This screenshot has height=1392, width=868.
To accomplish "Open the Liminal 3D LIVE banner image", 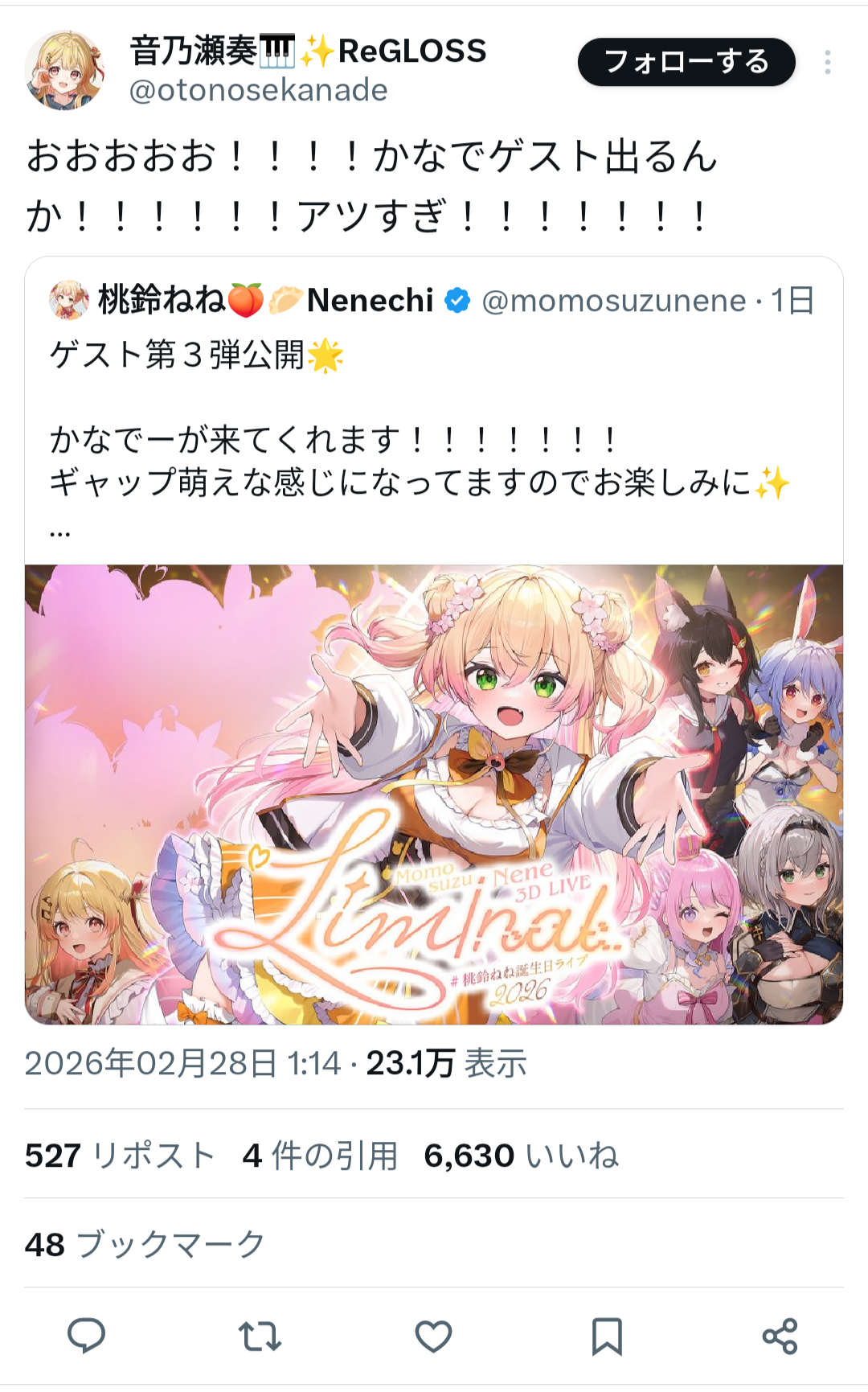I will [434, 795].
